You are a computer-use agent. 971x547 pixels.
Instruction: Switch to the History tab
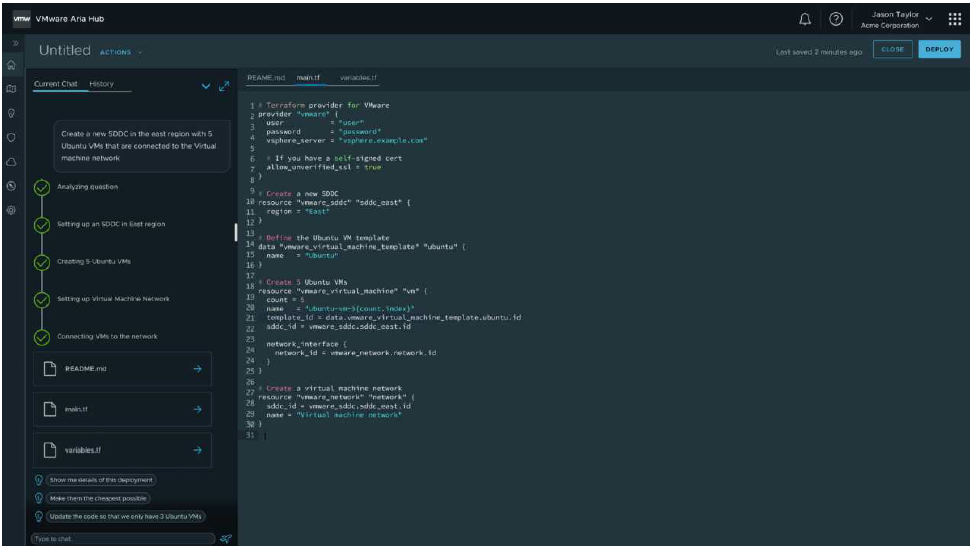pos(101,84)
